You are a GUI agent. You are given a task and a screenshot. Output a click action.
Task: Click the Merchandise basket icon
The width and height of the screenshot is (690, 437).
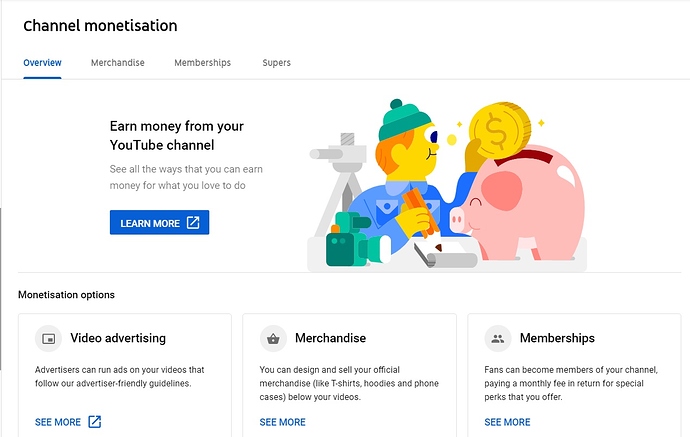click(x=273, y=338)
